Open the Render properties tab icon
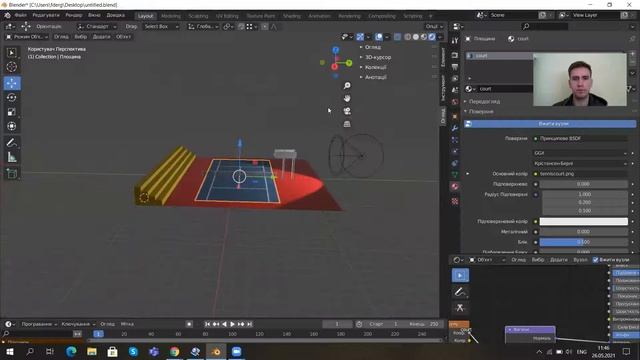Screen dimensions: 640x360 [455, 55]
